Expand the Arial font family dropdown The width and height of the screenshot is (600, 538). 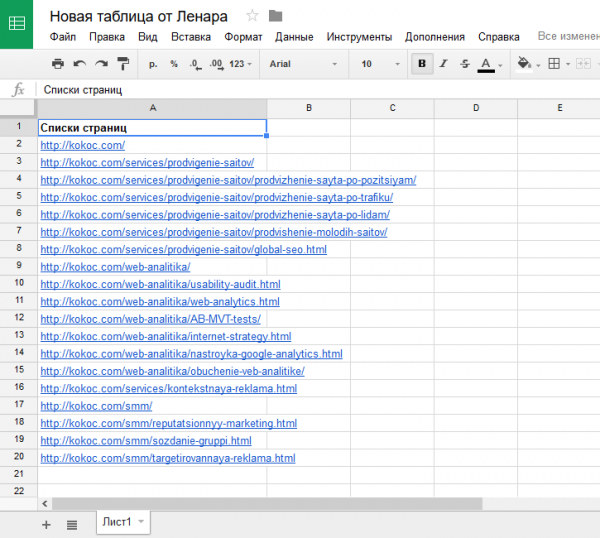[304, 64]
